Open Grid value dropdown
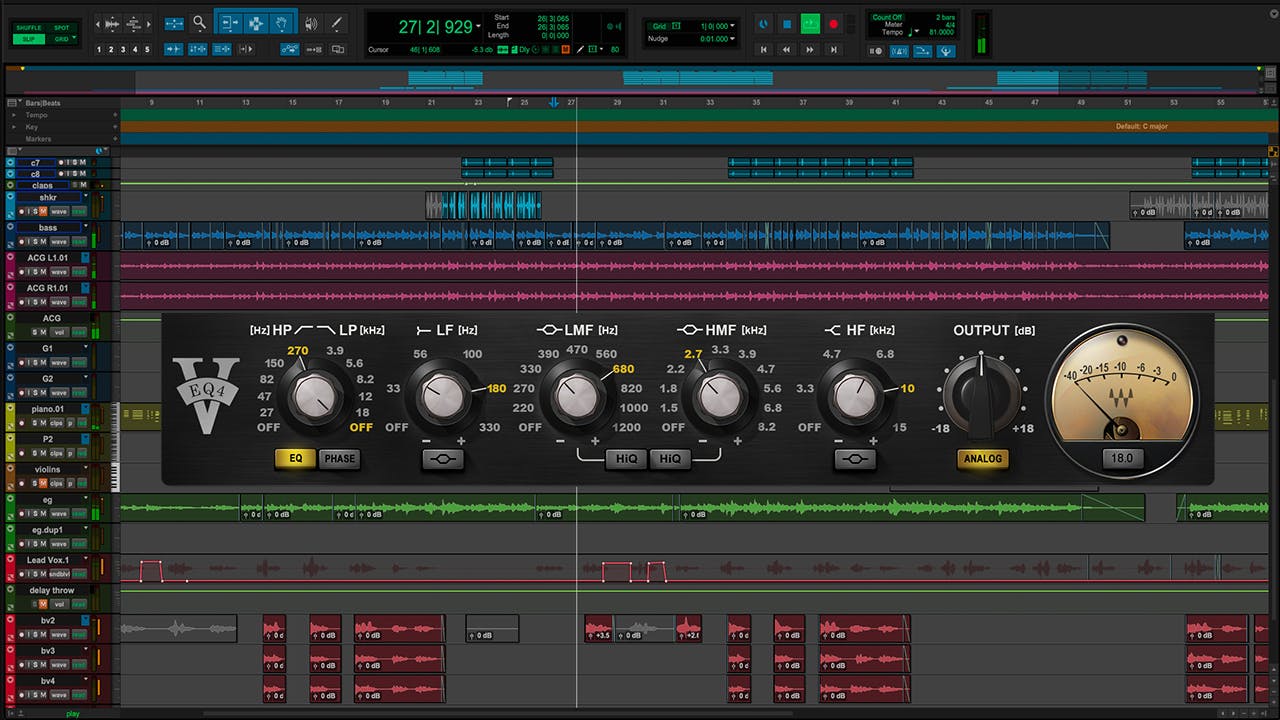This screenshot has height=720, width=1280. pyautogui.click(x=732, y=26)
